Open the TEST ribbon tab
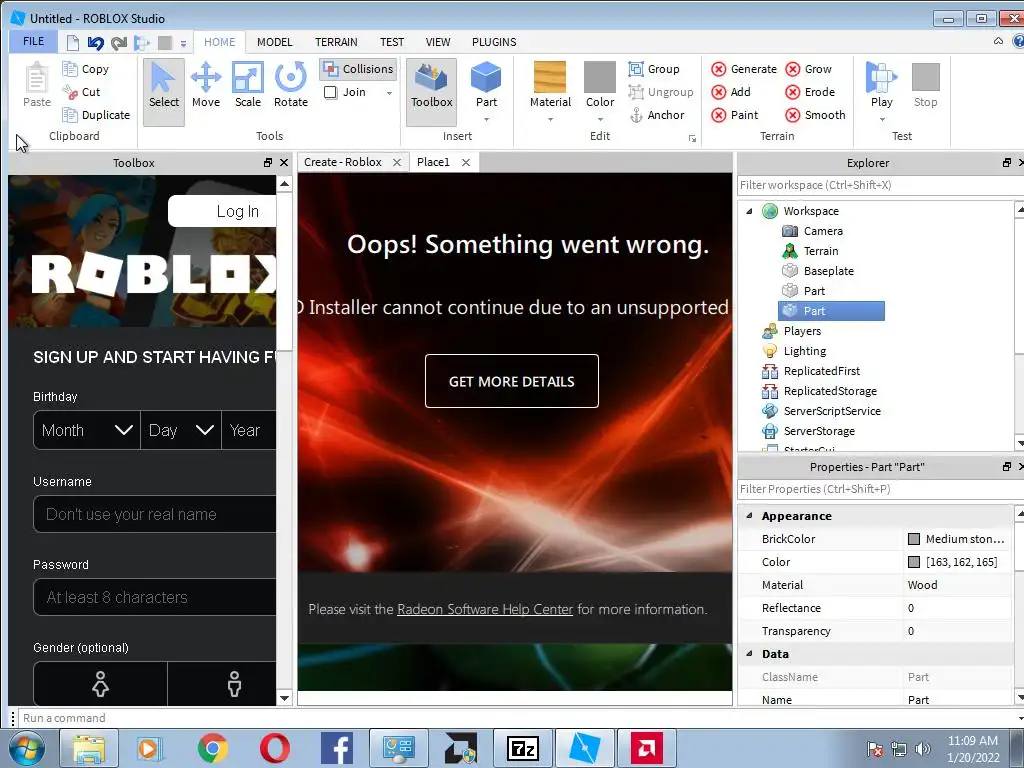This screenshot has width=1024, height=768. tap(392, 42)
